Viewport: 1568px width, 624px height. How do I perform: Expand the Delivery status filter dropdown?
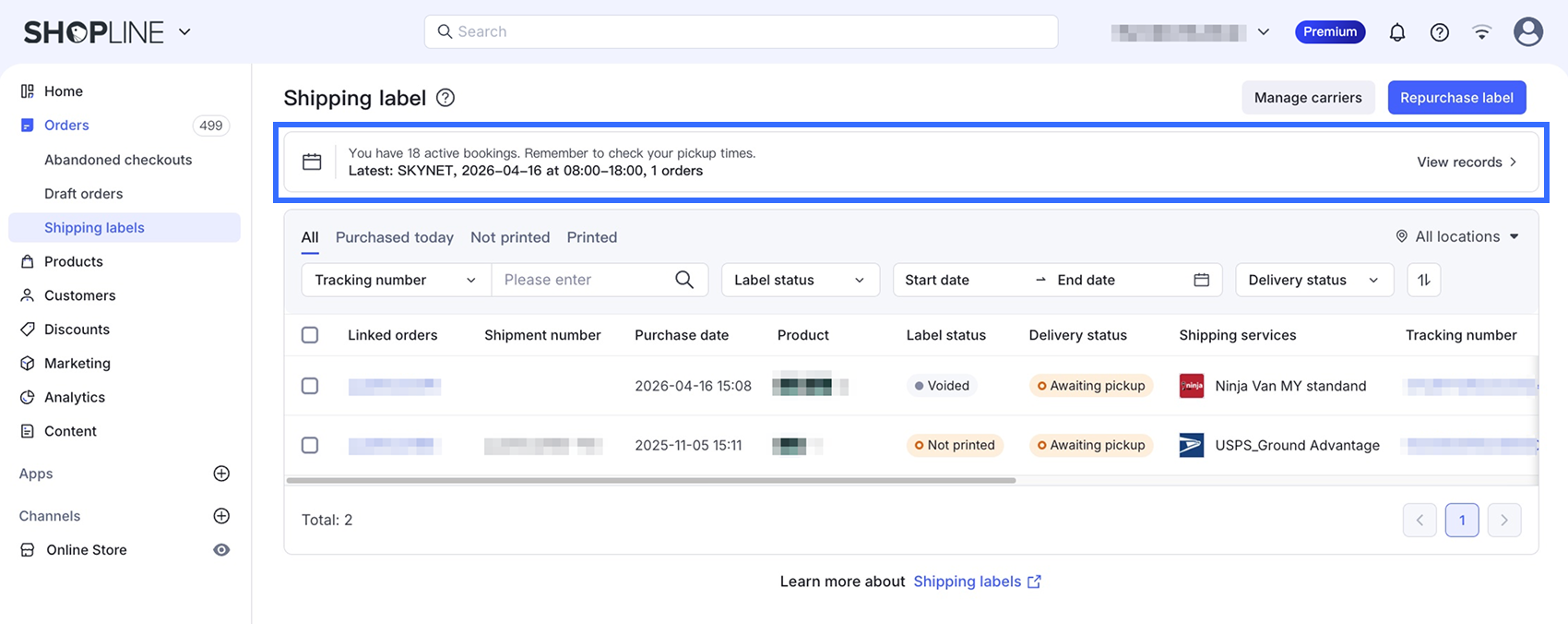(1313, 280)
